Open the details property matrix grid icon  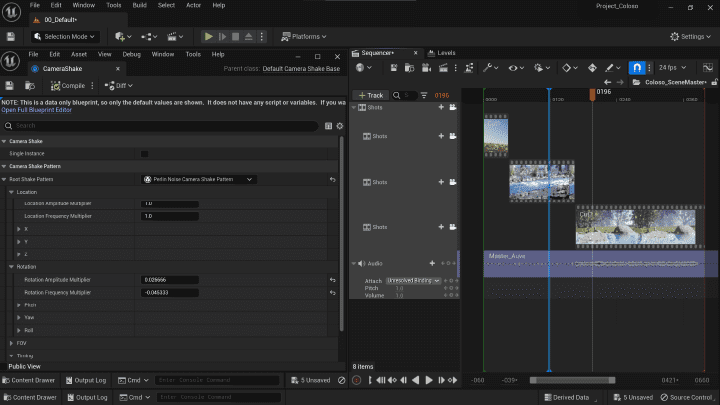pyautogui.click(x=328, y=126)
